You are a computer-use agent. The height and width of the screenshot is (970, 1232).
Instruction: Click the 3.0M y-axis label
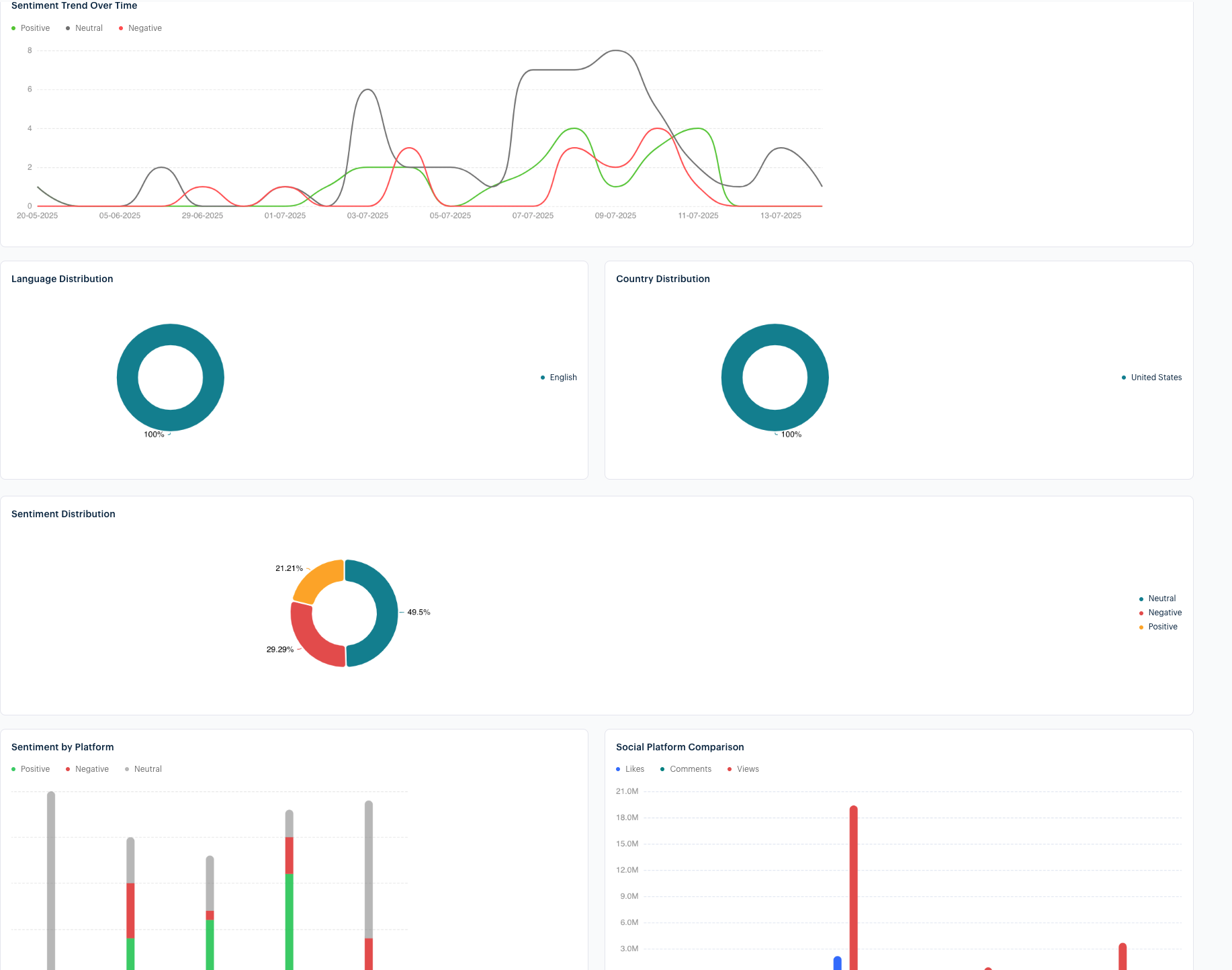pyautogui.click(x=629, y=949)
